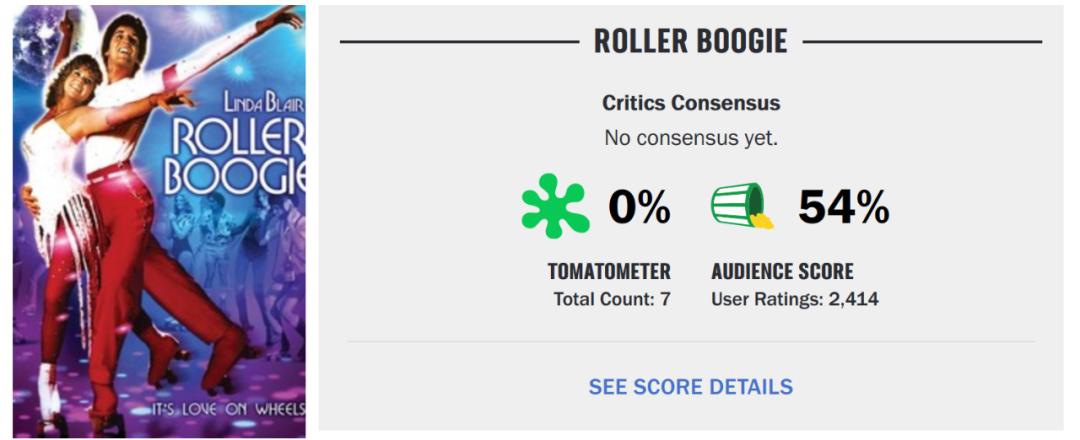
Task: Select the AUDIENCE SCORE label
Action: [x=782, y=271]
